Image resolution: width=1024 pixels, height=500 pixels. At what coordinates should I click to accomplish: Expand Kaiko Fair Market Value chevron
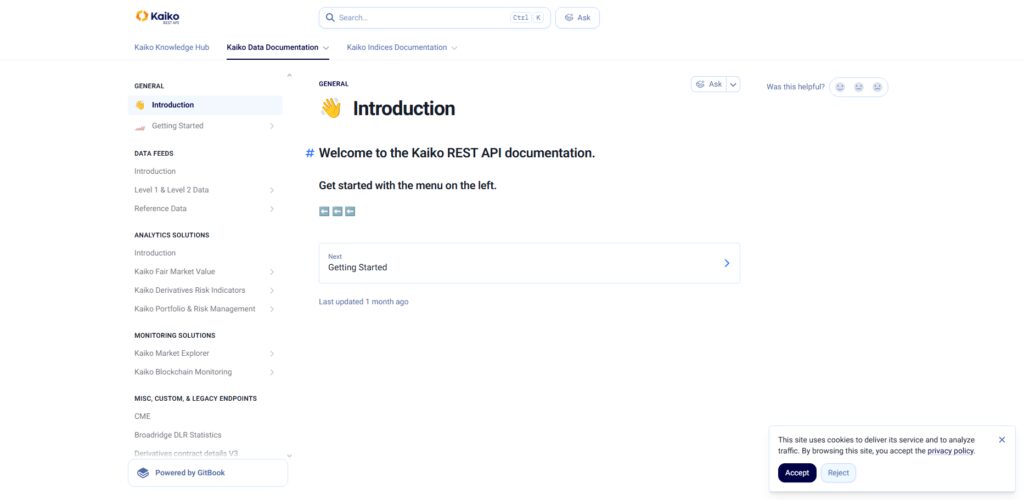272,272
